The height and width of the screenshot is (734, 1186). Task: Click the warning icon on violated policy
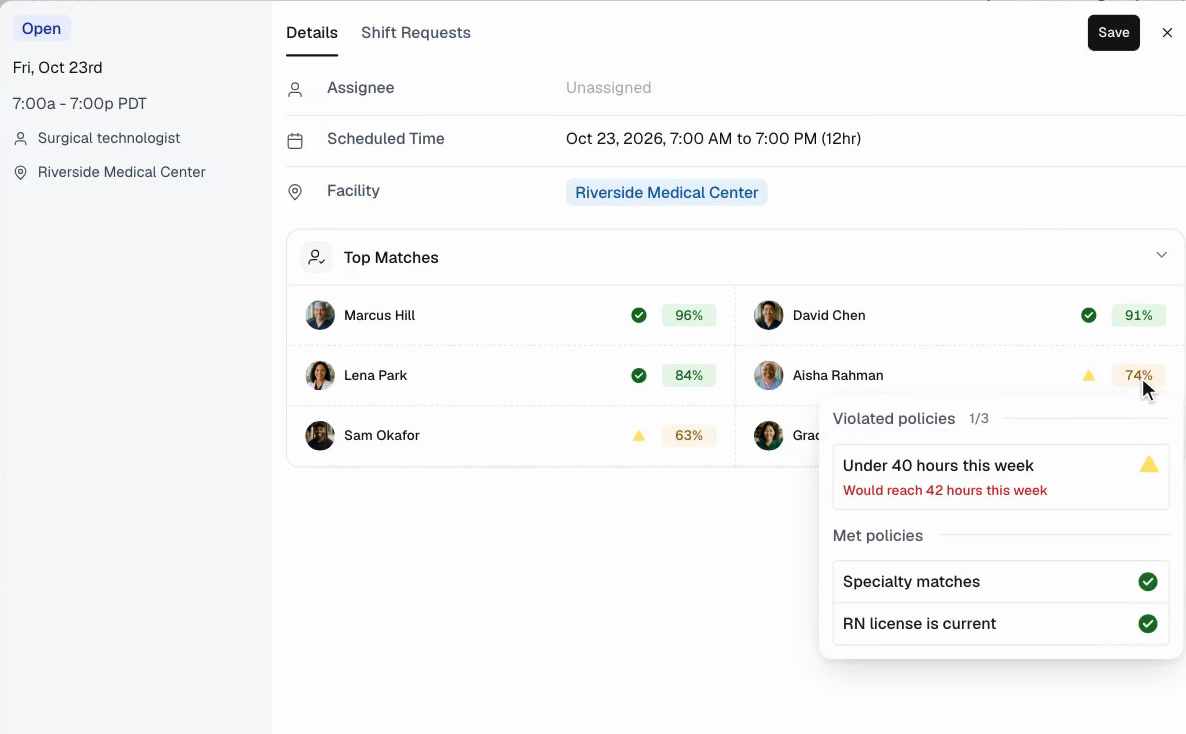(1148, 465)
